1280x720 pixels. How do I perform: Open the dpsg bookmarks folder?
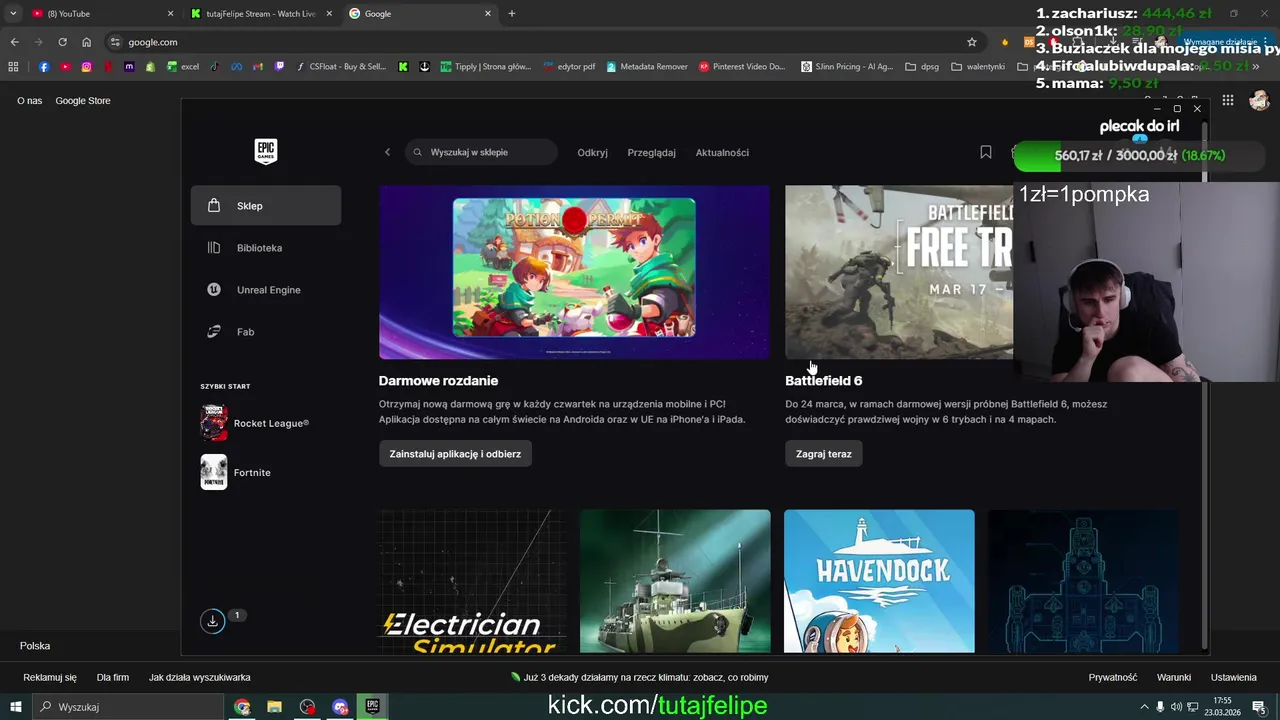[x=922, y=67]
